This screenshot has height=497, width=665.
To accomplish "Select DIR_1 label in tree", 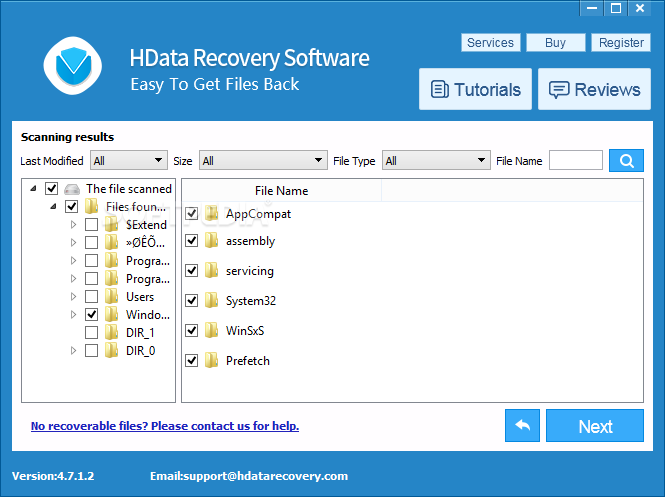I will pos(140,333).
